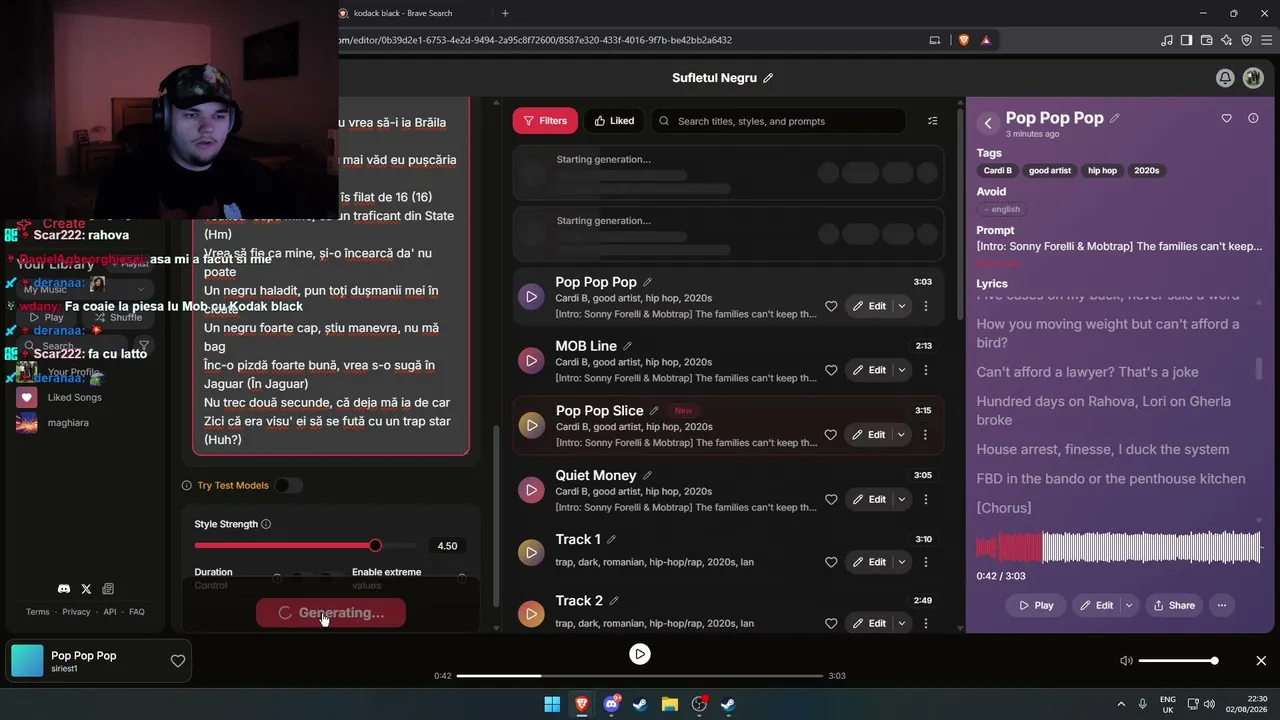Viewport: 1280px width, 720px height.
Task: Click Play in the detail panel
Action: pyautogui.click(x=1036, y=605)
